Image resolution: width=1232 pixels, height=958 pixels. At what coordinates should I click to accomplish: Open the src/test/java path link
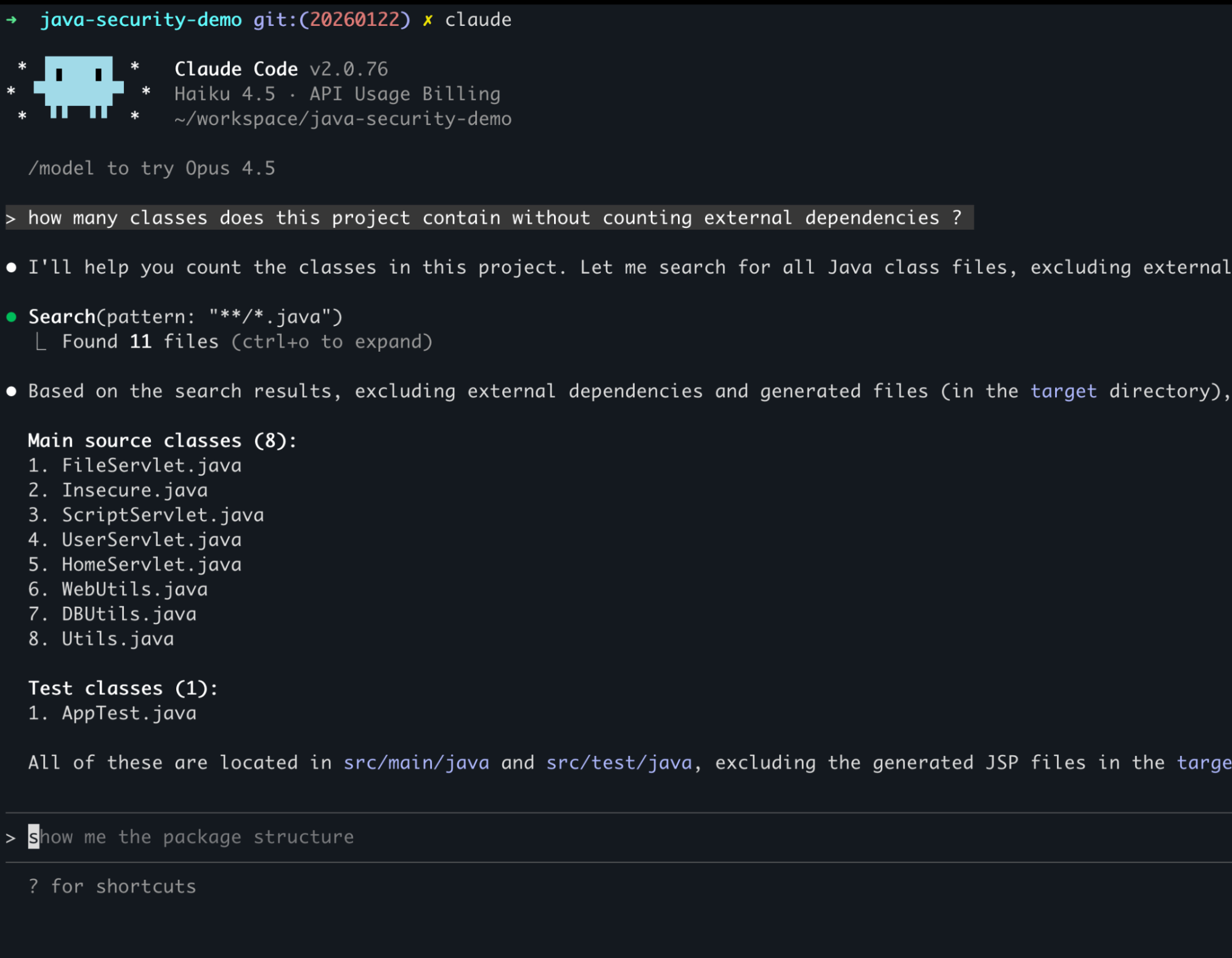619,763
